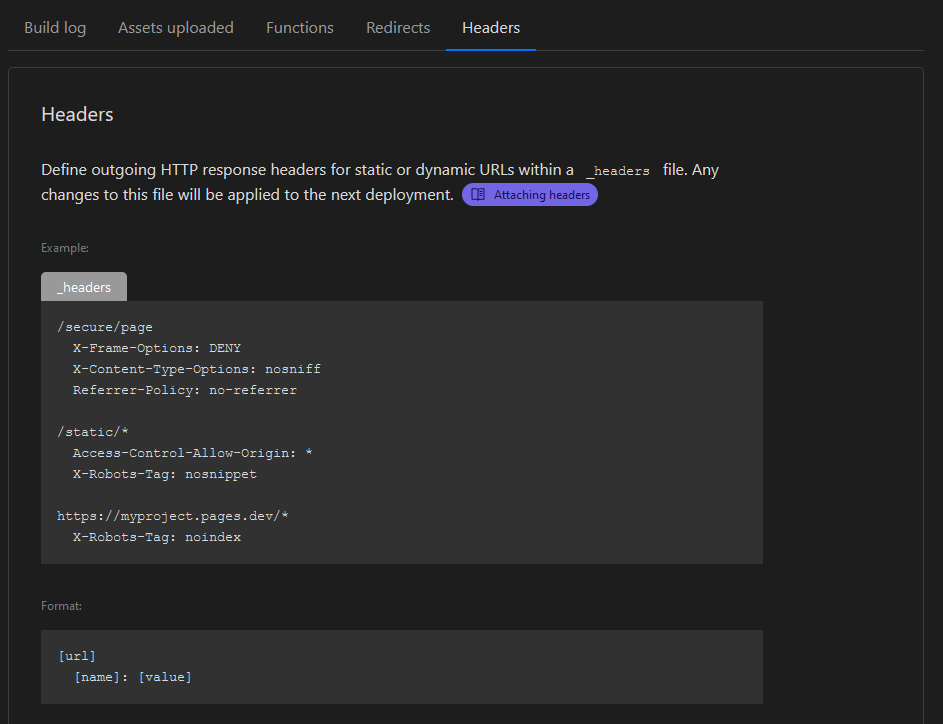Viewport: 943px width, 724px height.
Task: Click the /secure/page line in example code
Action: pos(105,327)
